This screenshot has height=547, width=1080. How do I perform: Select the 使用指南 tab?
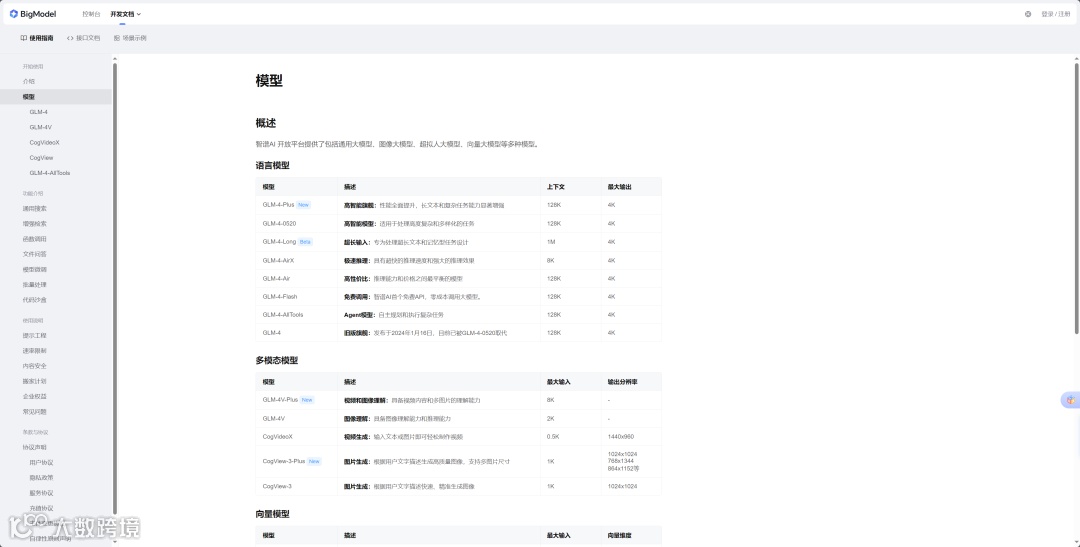pyautogui.click(x=37, y=38)
